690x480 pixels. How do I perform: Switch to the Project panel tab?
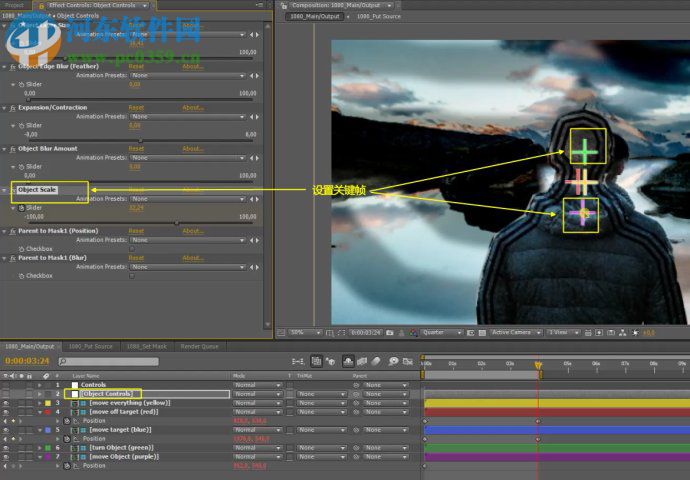click(x=14, y=5)
